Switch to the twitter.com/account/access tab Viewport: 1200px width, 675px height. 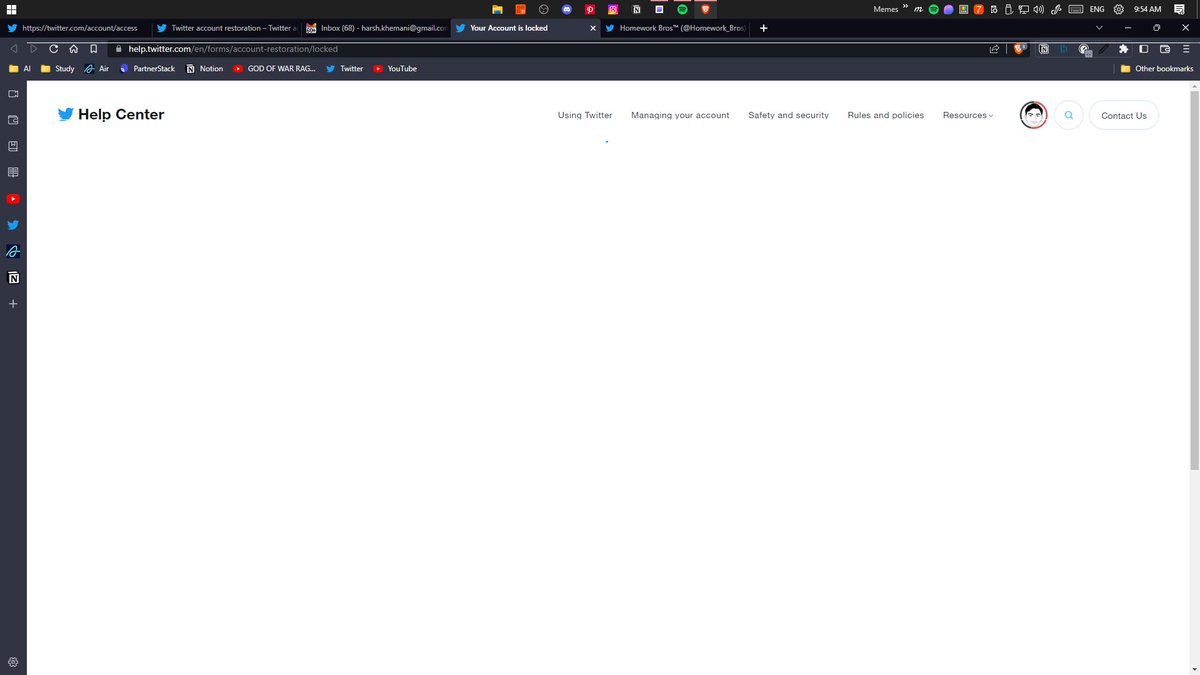tap(76, 28)
